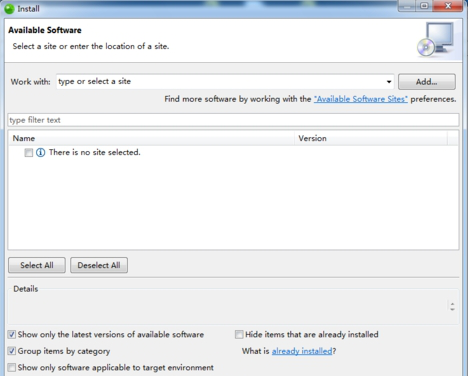The image size is (468, 391).
Task: Open the 'Available Software Sites' preferences link
Action: click(361, 99)
